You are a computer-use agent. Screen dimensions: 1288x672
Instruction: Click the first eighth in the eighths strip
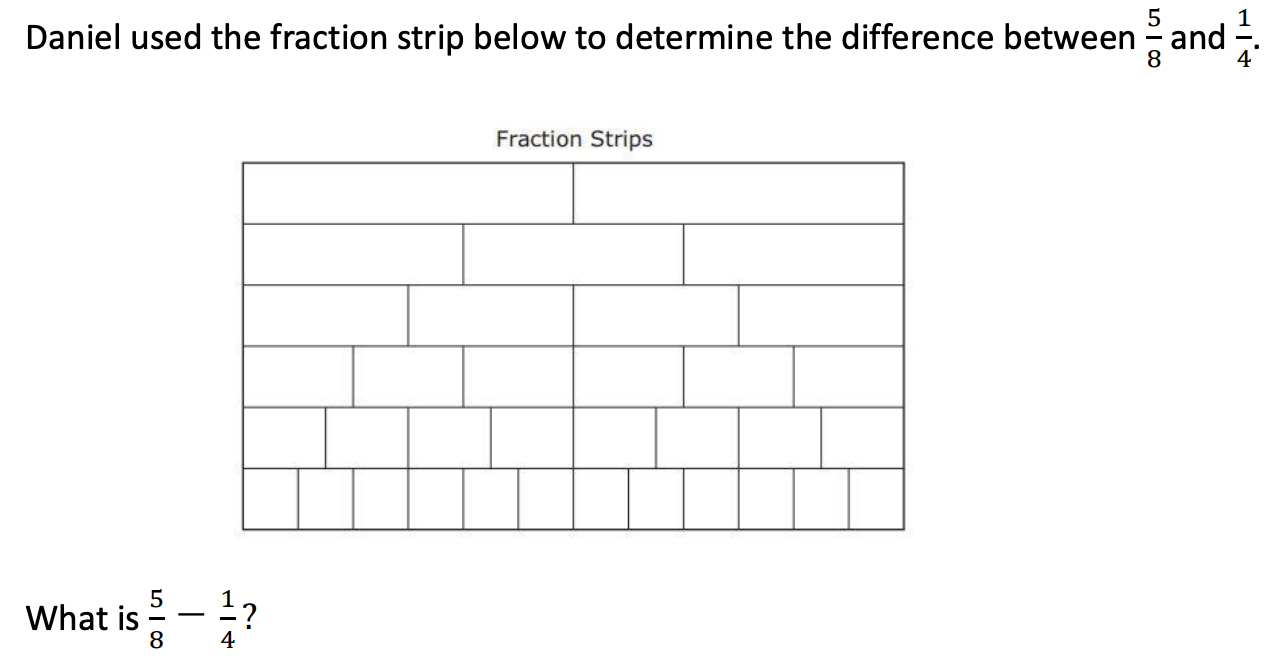click(x=284, y=437)
